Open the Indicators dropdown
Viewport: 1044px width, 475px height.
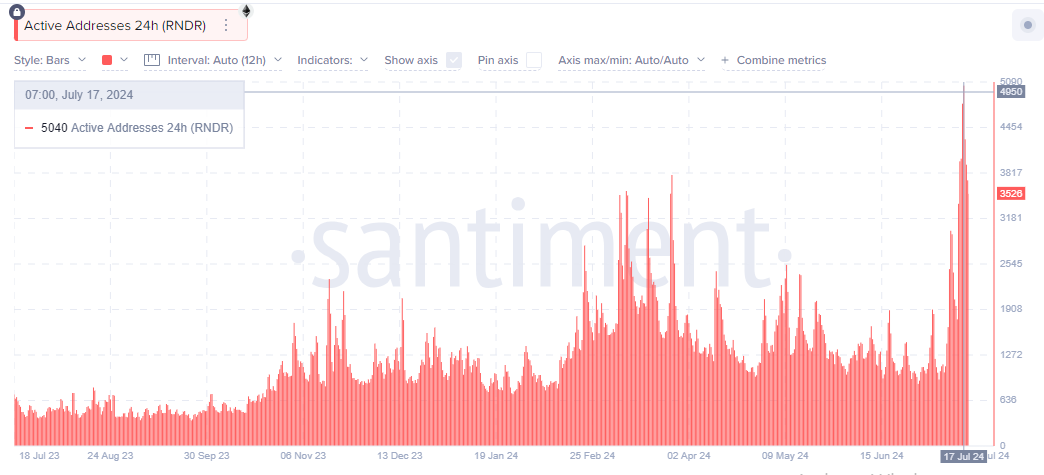click(x=333, y=60)
